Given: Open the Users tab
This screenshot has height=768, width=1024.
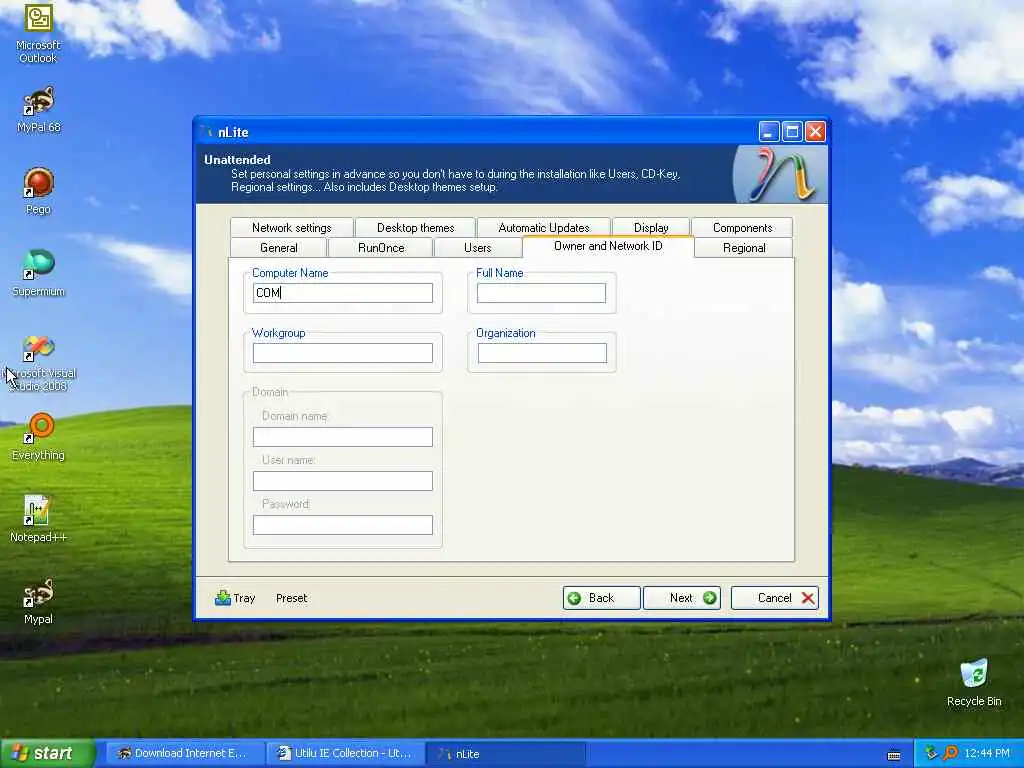Looking at the screenshot, I should coord(477,248).
